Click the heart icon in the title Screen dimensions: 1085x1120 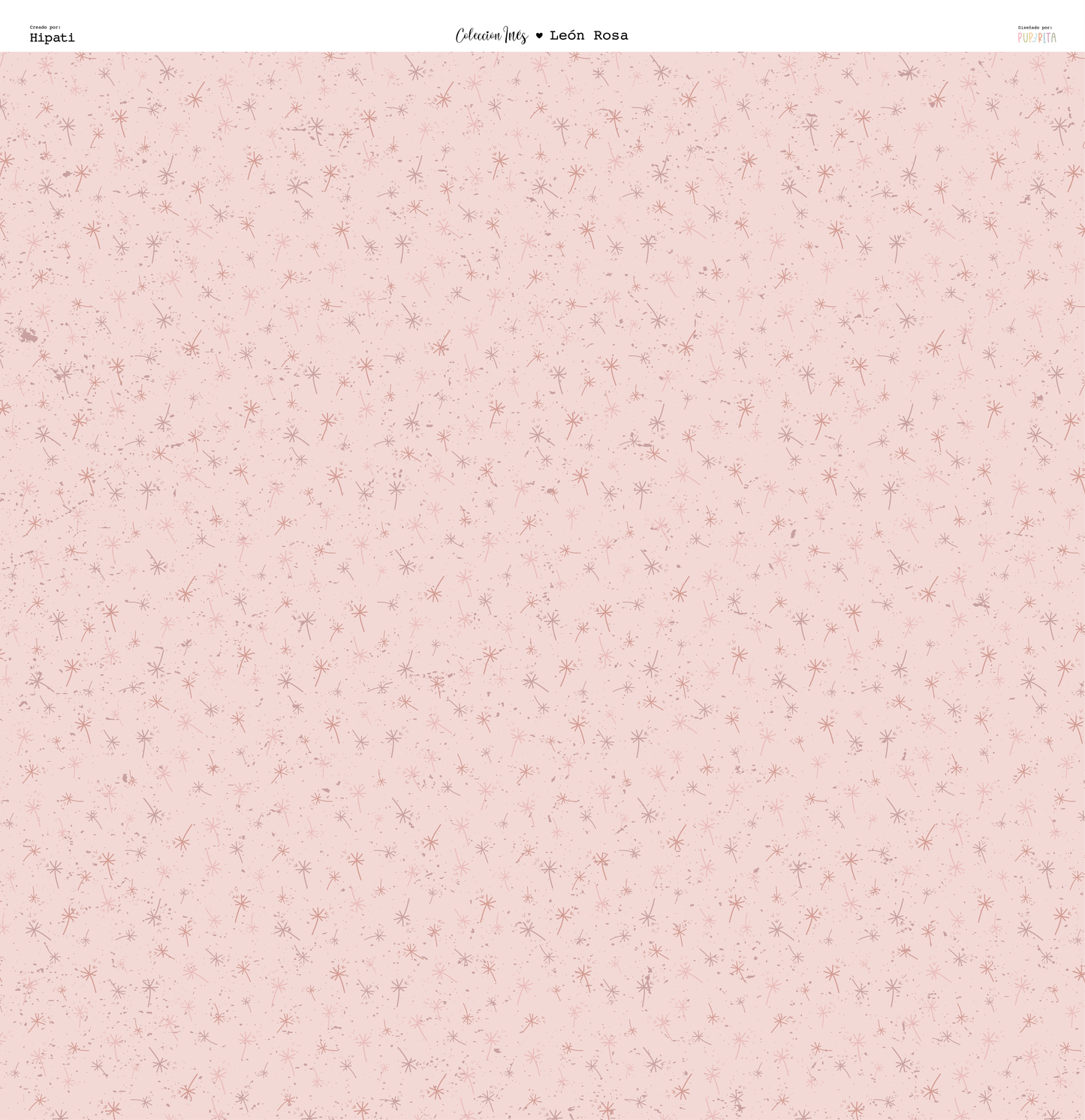538,35
